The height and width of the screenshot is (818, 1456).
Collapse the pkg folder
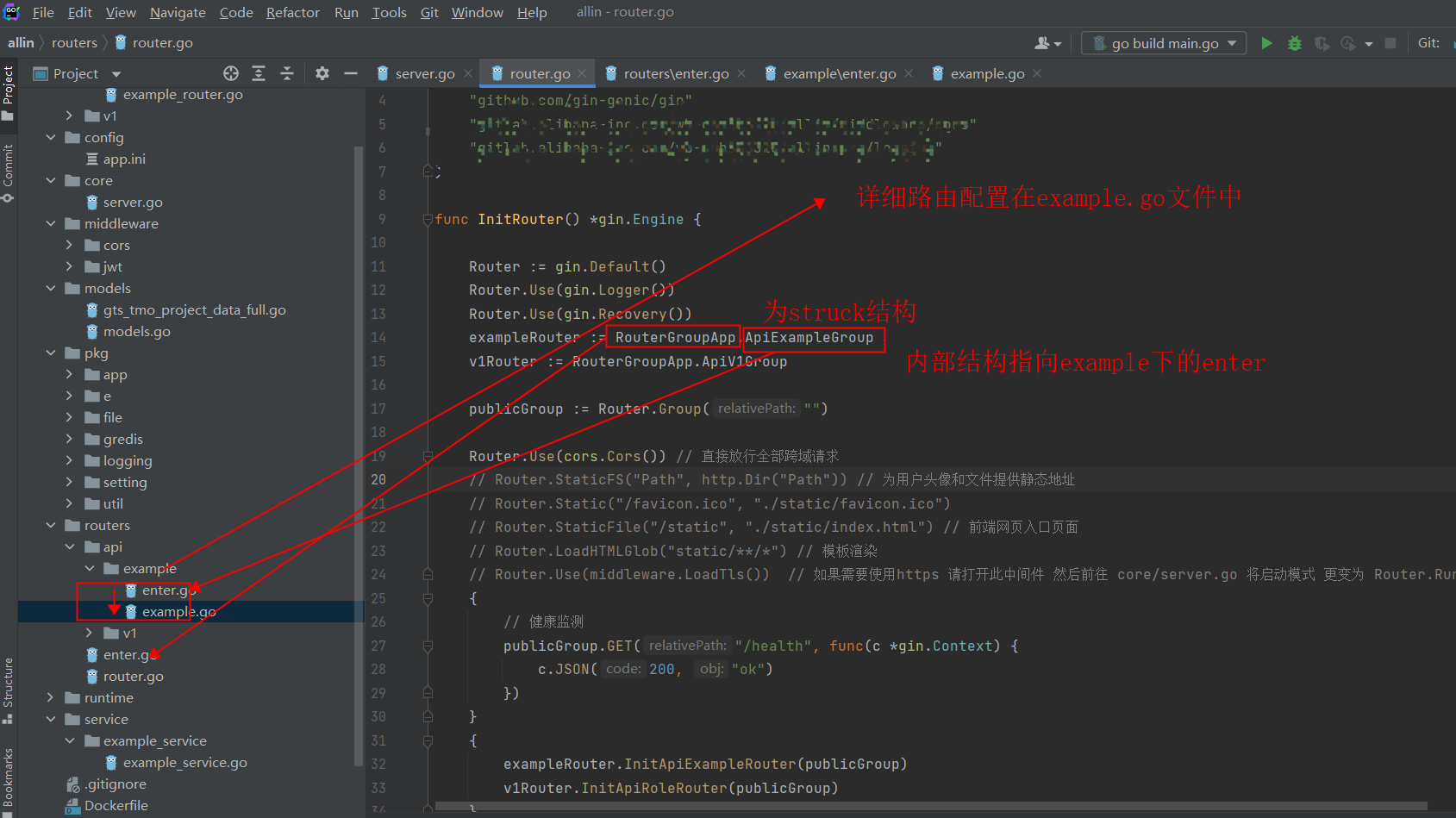(51, 353)
